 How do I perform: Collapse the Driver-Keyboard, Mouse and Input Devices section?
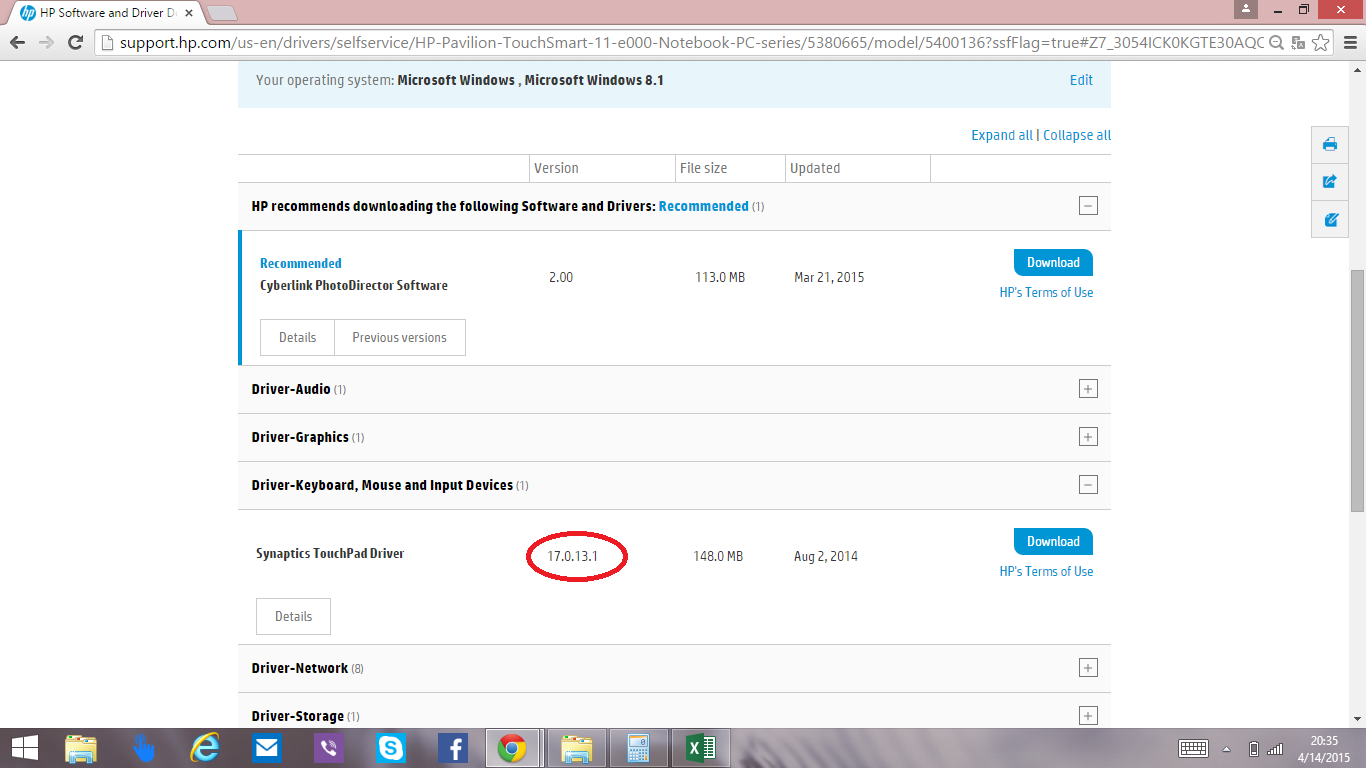point(1088,485)
